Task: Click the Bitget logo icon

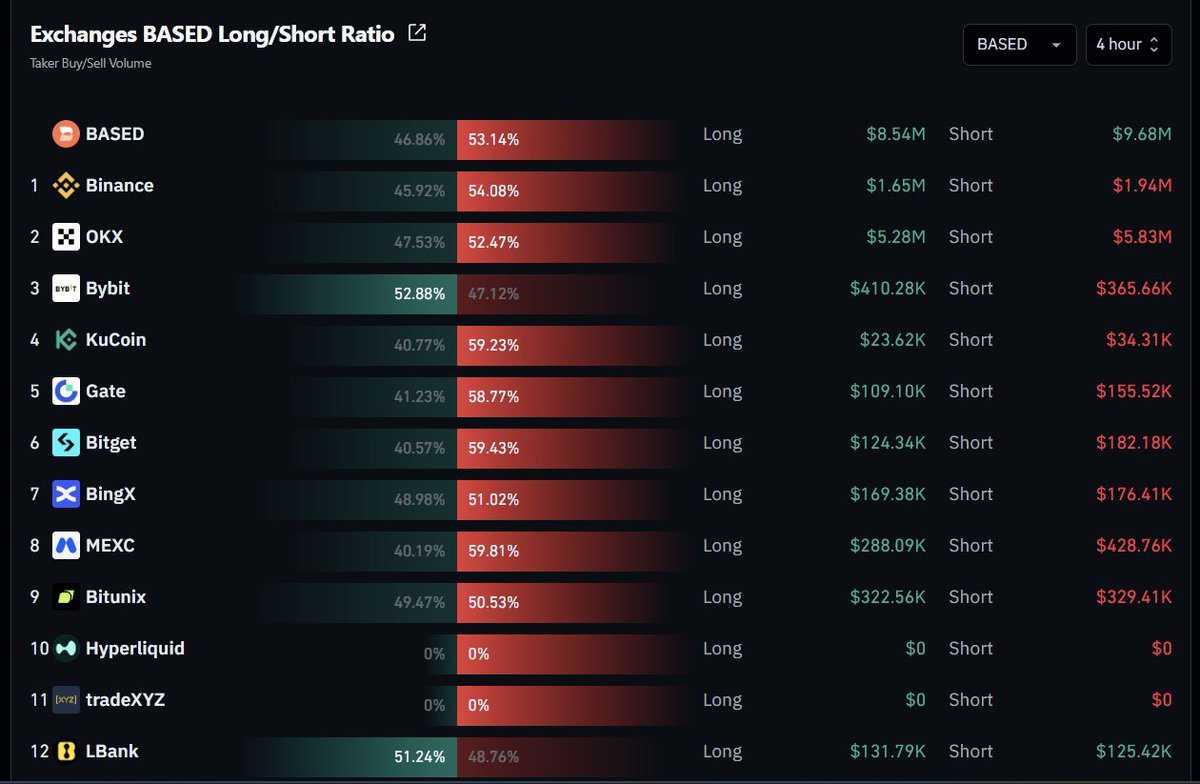Action: [66, 442]
